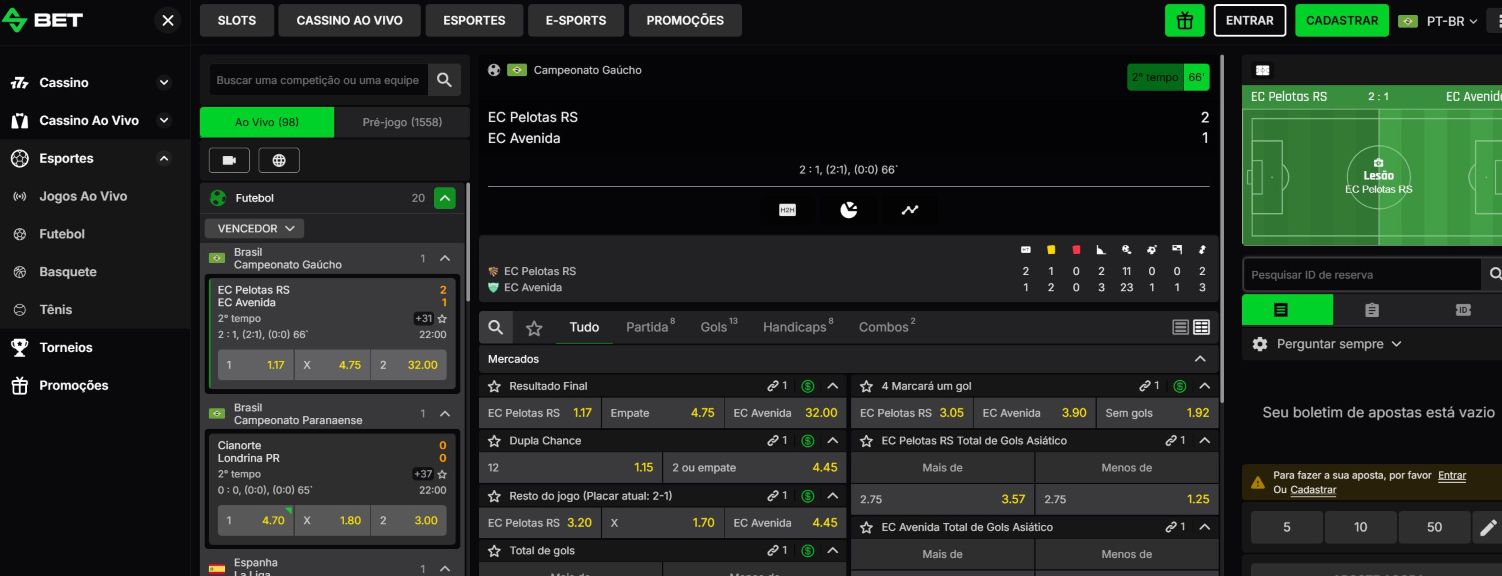Click the 4BET logo
This screenshot has width=1502, height=576.
click(x=43, y=20)
